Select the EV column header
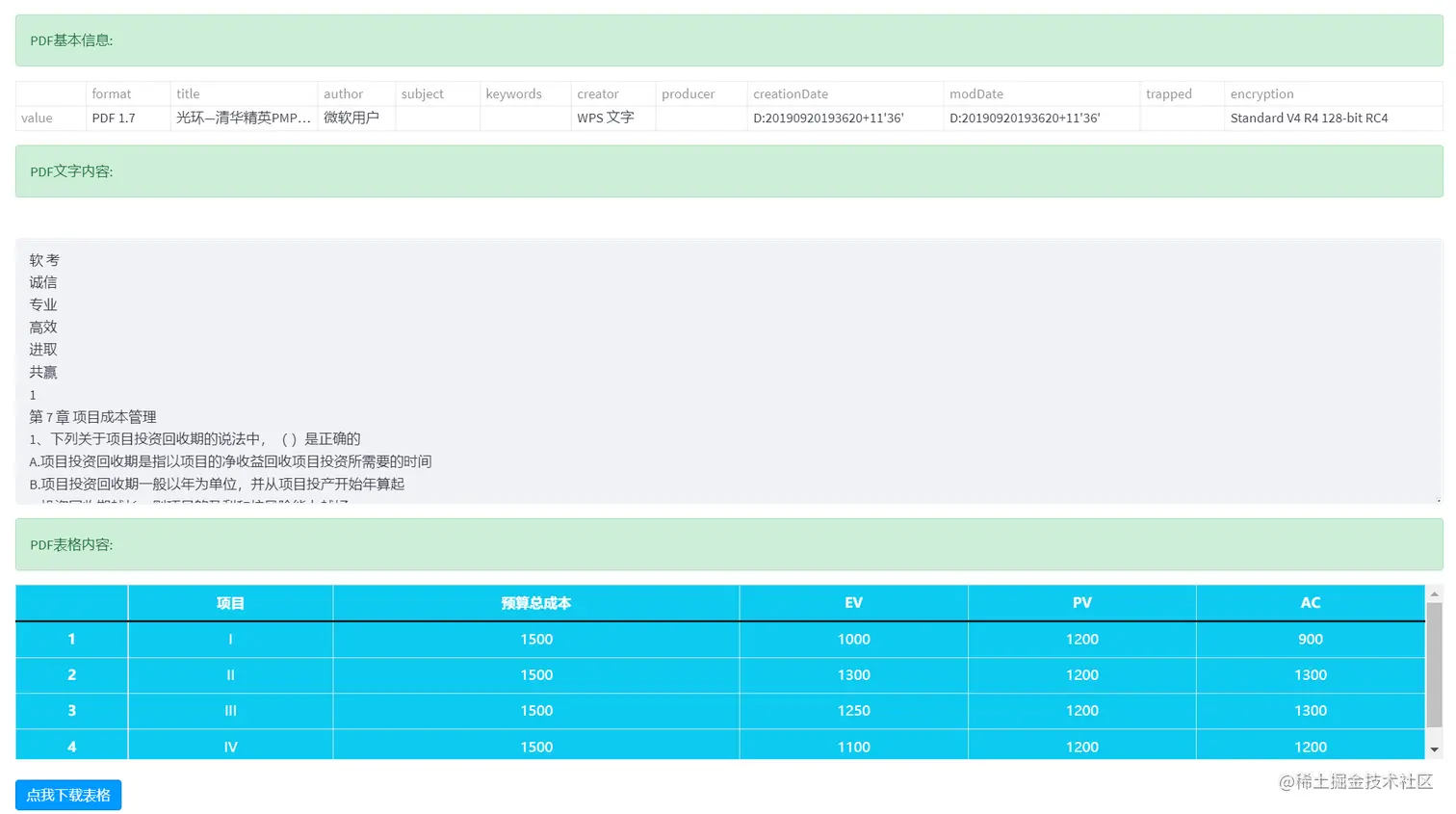The image size is (1456, 814). (853, 603)
